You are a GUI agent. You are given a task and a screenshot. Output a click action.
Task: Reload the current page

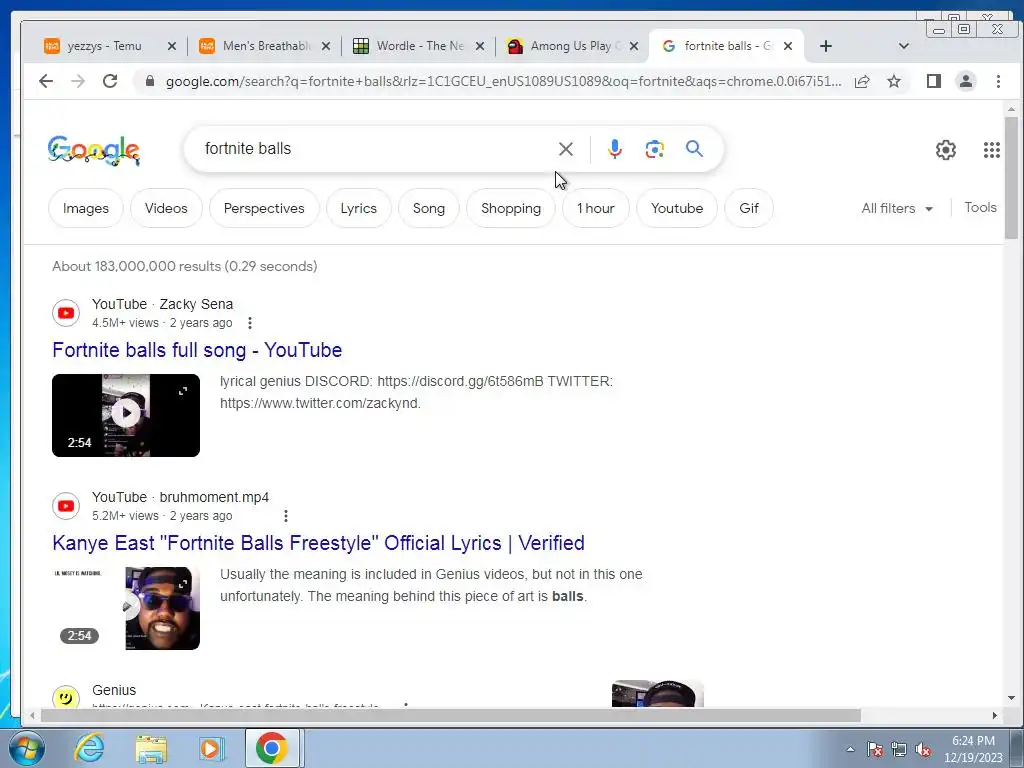(x=110, y=81)
